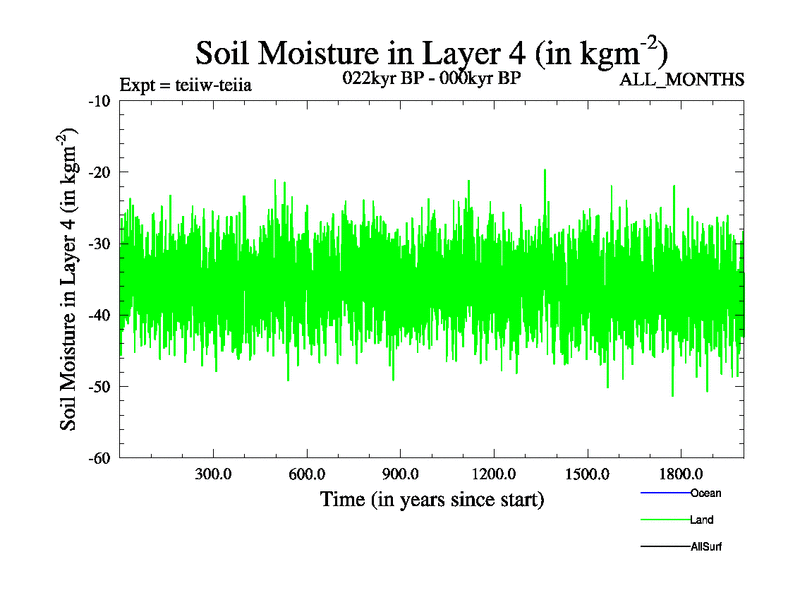Select the -30 y-axis tick label

(100, 244)
